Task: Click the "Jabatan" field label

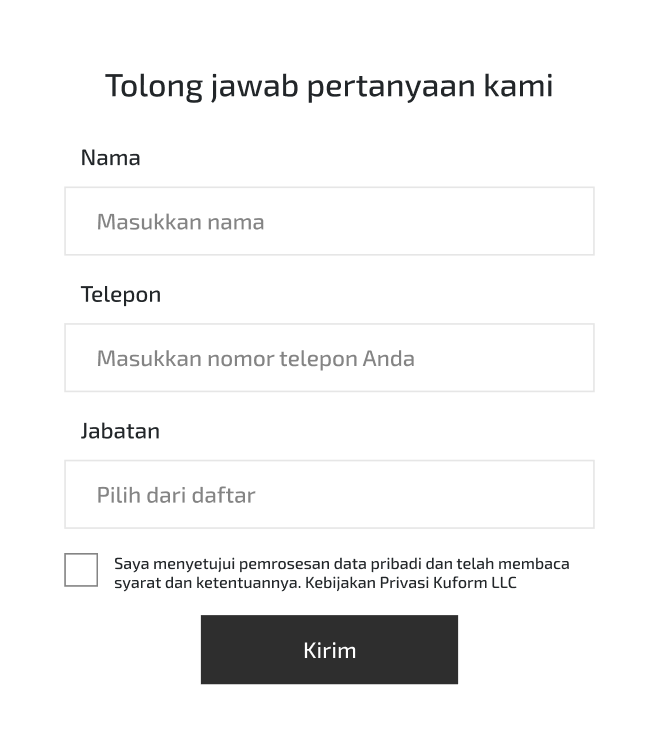Action: click(x=120, y=431)
